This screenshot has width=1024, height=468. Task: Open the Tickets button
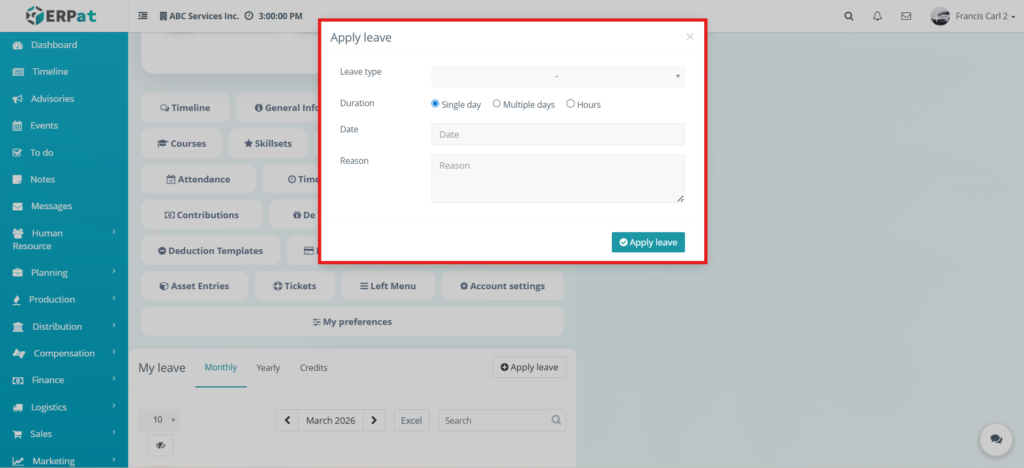pyautogui.click(x=295, y=286)
